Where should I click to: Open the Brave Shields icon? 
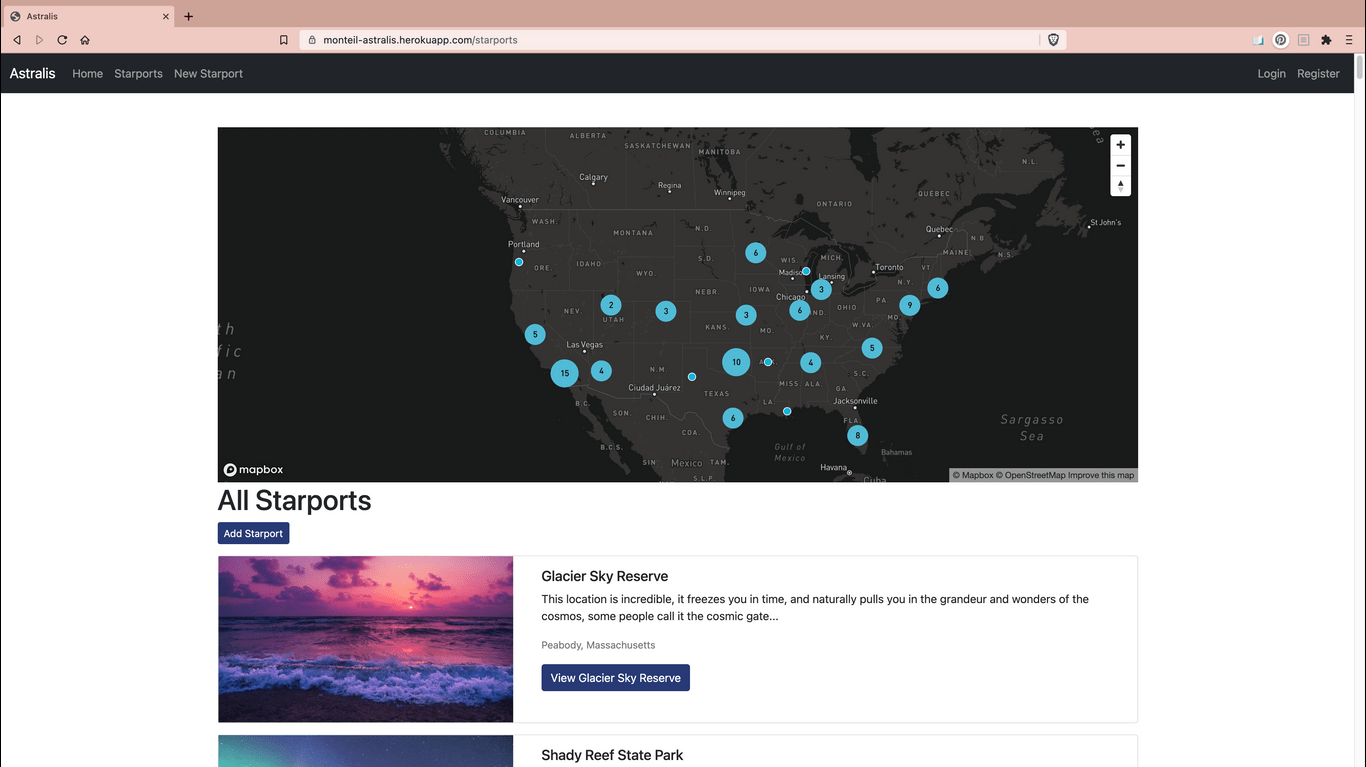click(1053, 40)
